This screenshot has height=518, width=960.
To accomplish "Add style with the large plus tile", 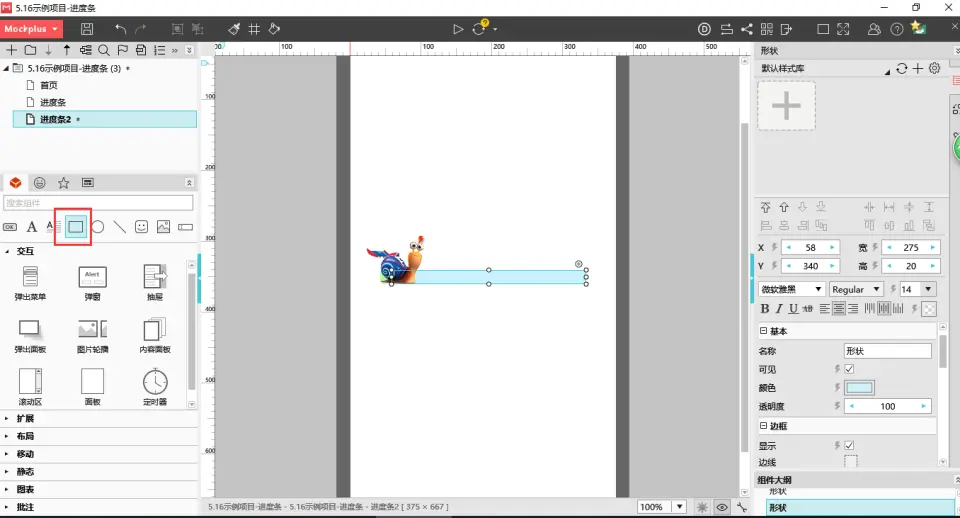I will [786, 106].
